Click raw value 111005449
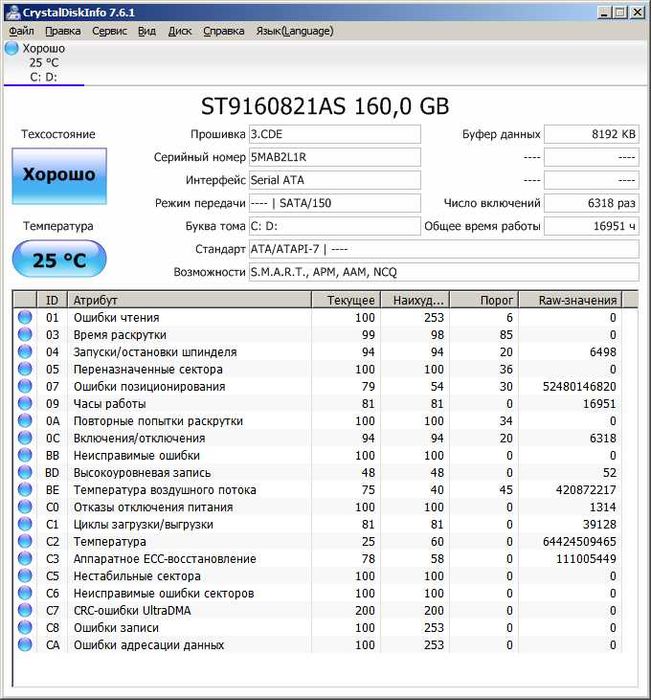Image resolution: width=651 pixels, height=700 pixels. tap(586, 559)
